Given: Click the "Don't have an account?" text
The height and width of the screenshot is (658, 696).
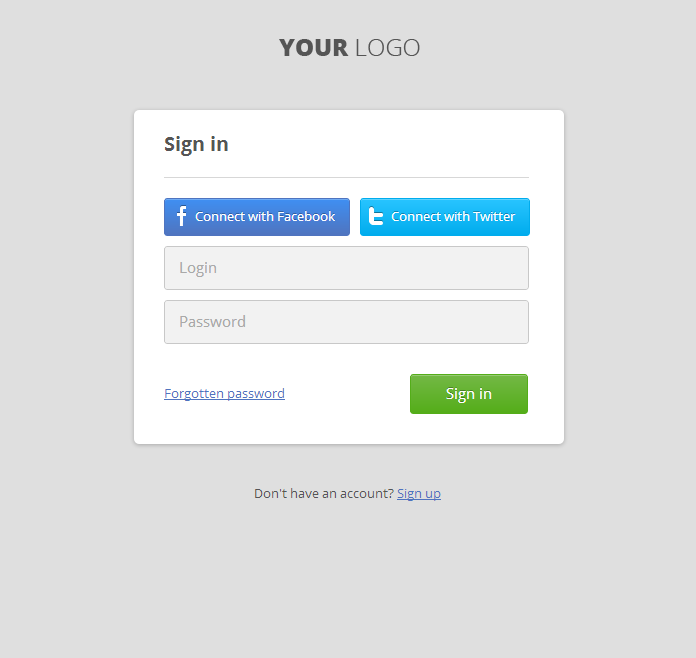Looking at the screenshot, I should click(x=323, y=494).
